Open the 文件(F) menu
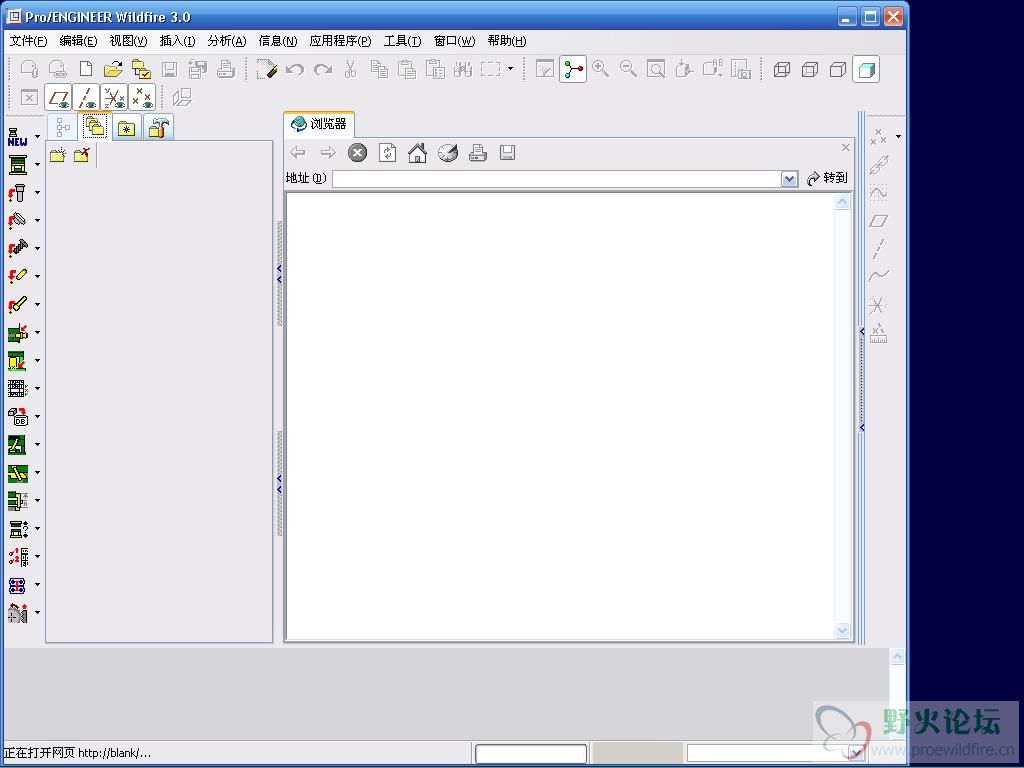1024x768 pixels. coord(29,40)
